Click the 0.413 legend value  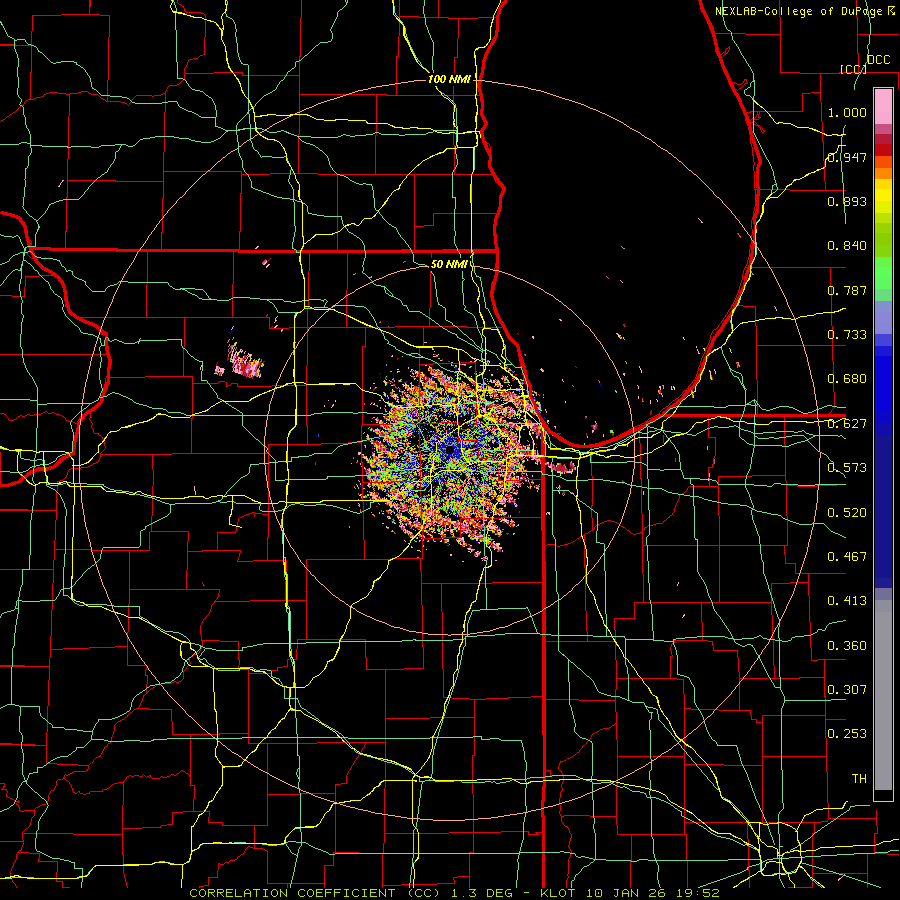tap(847, 601)
